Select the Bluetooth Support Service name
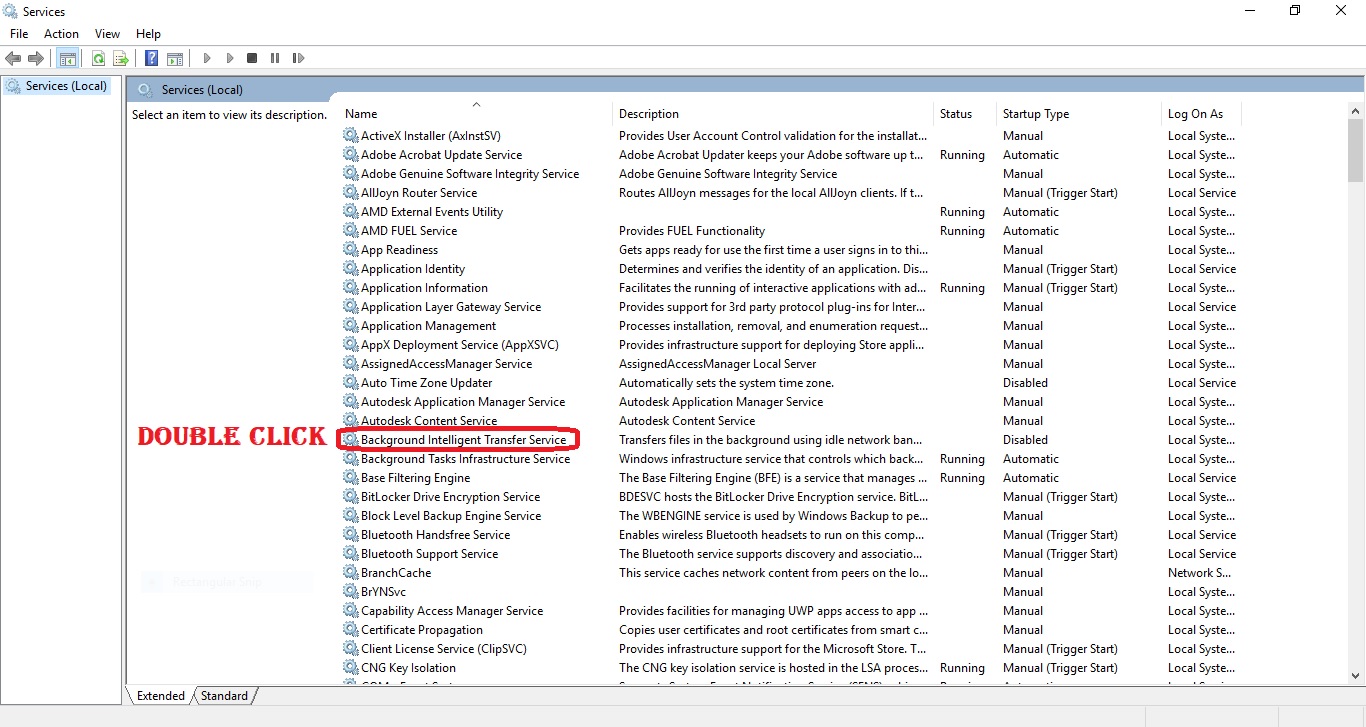The height and width of the screenshot is (727, 1366). pos(429,553)
